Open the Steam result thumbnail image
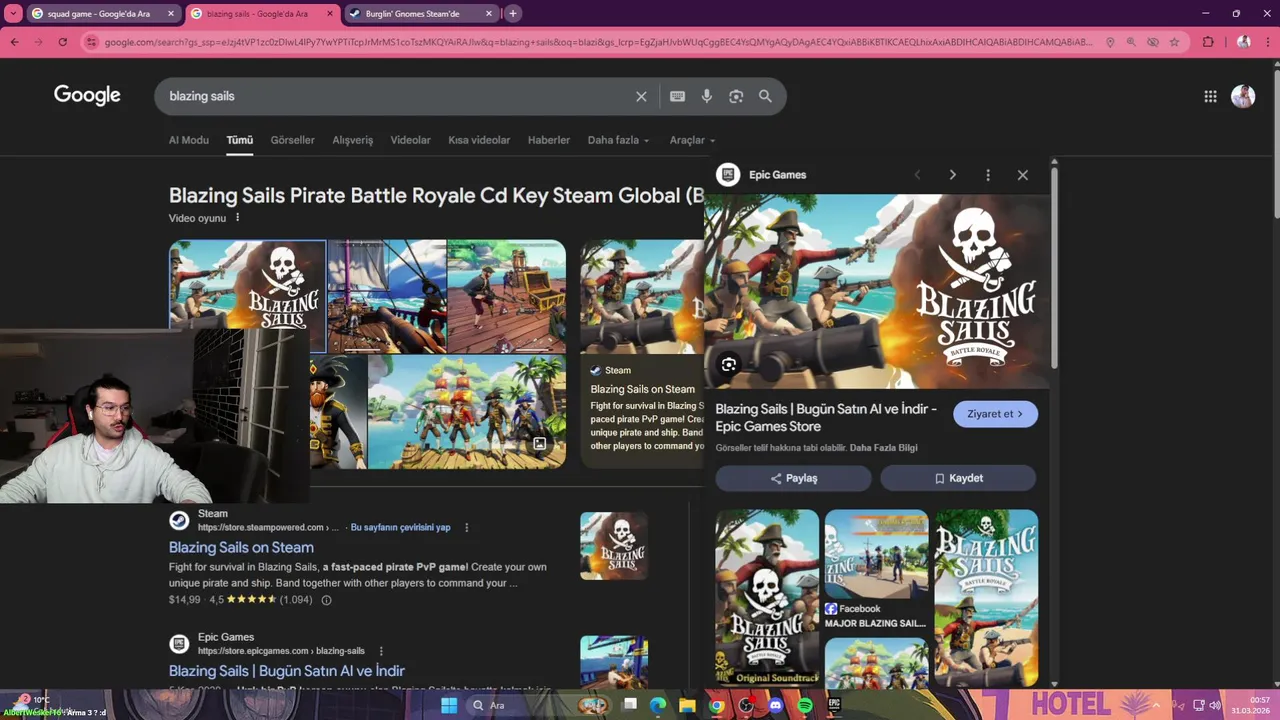1280x720 pixels. (614, 546)
